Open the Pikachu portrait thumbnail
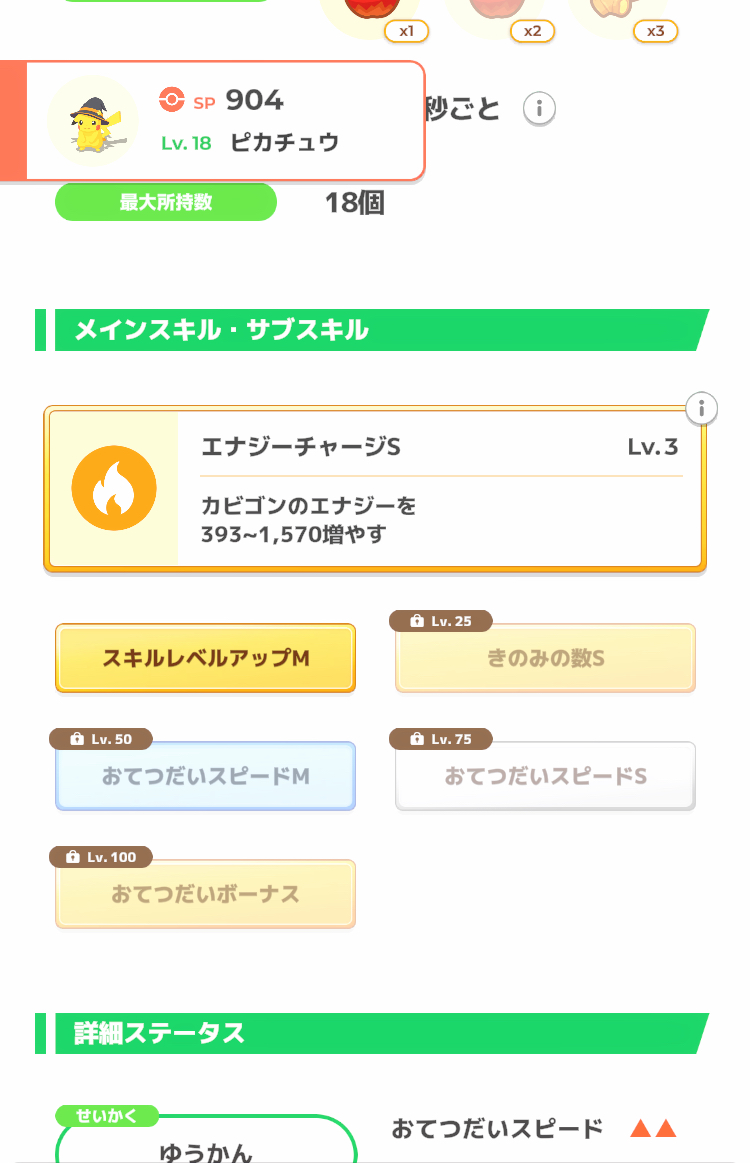This screenshot has width=750, height=1163. pos(93,120)
